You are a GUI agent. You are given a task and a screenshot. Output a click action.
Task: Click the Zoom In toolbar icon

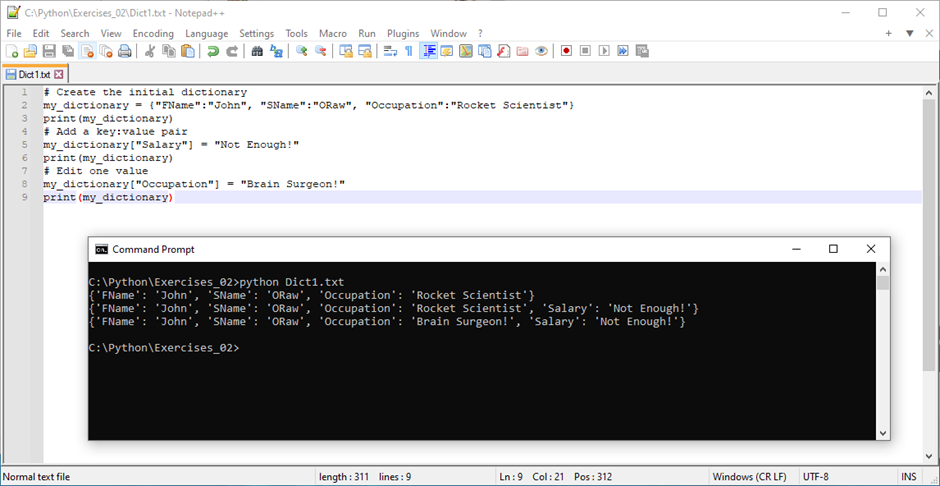pos(301,51)
